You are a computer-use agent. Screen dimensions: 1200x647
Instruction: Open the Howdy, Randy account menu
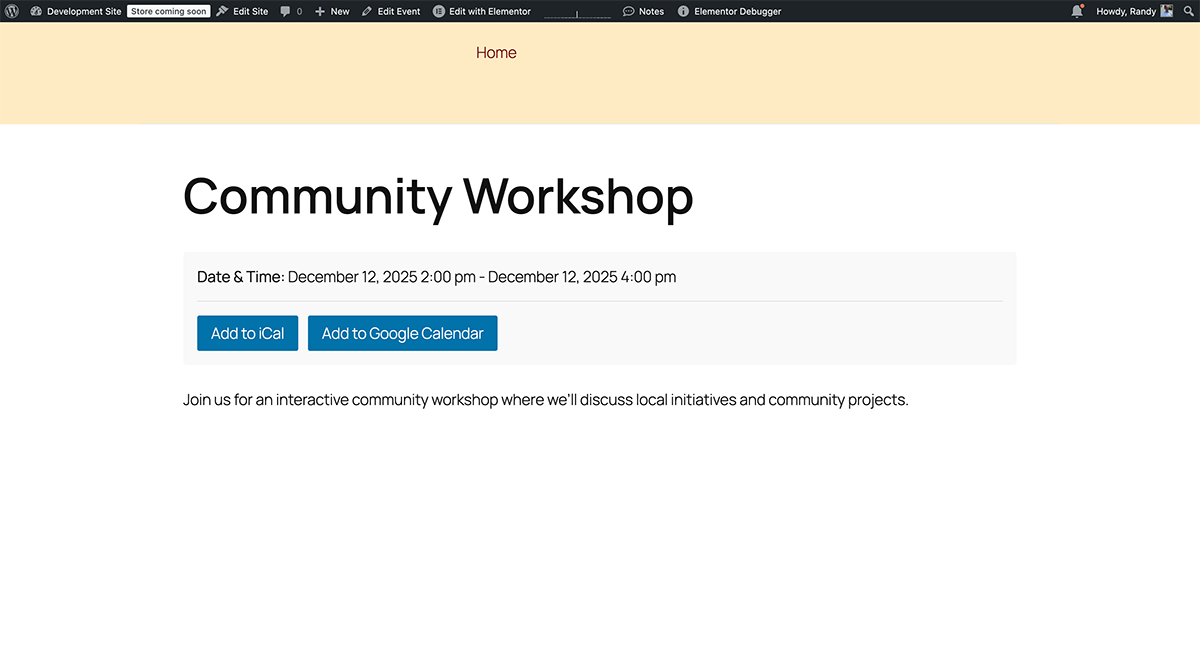[x=1126, y=11]
